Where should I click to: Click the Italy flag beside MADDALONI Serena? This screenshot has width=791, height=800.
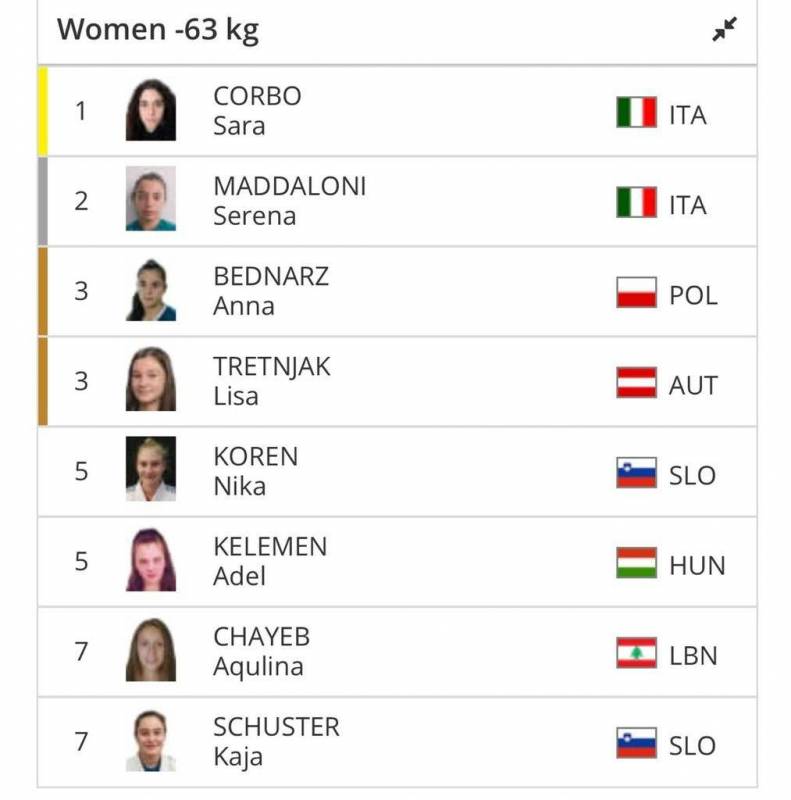coord(636,202)
